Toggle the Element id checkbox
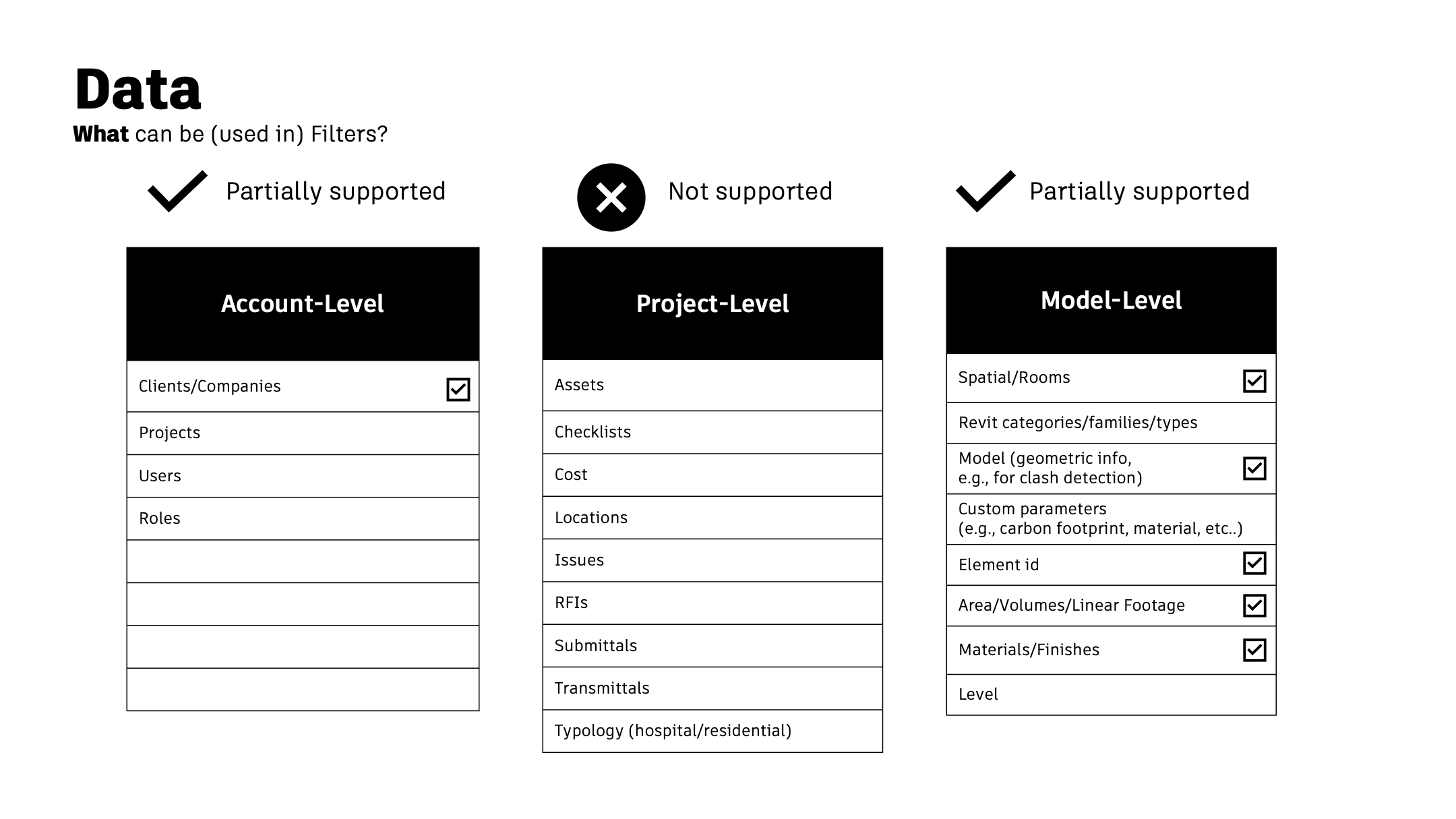The image size is (1456, 819). tap(1254, 564)
